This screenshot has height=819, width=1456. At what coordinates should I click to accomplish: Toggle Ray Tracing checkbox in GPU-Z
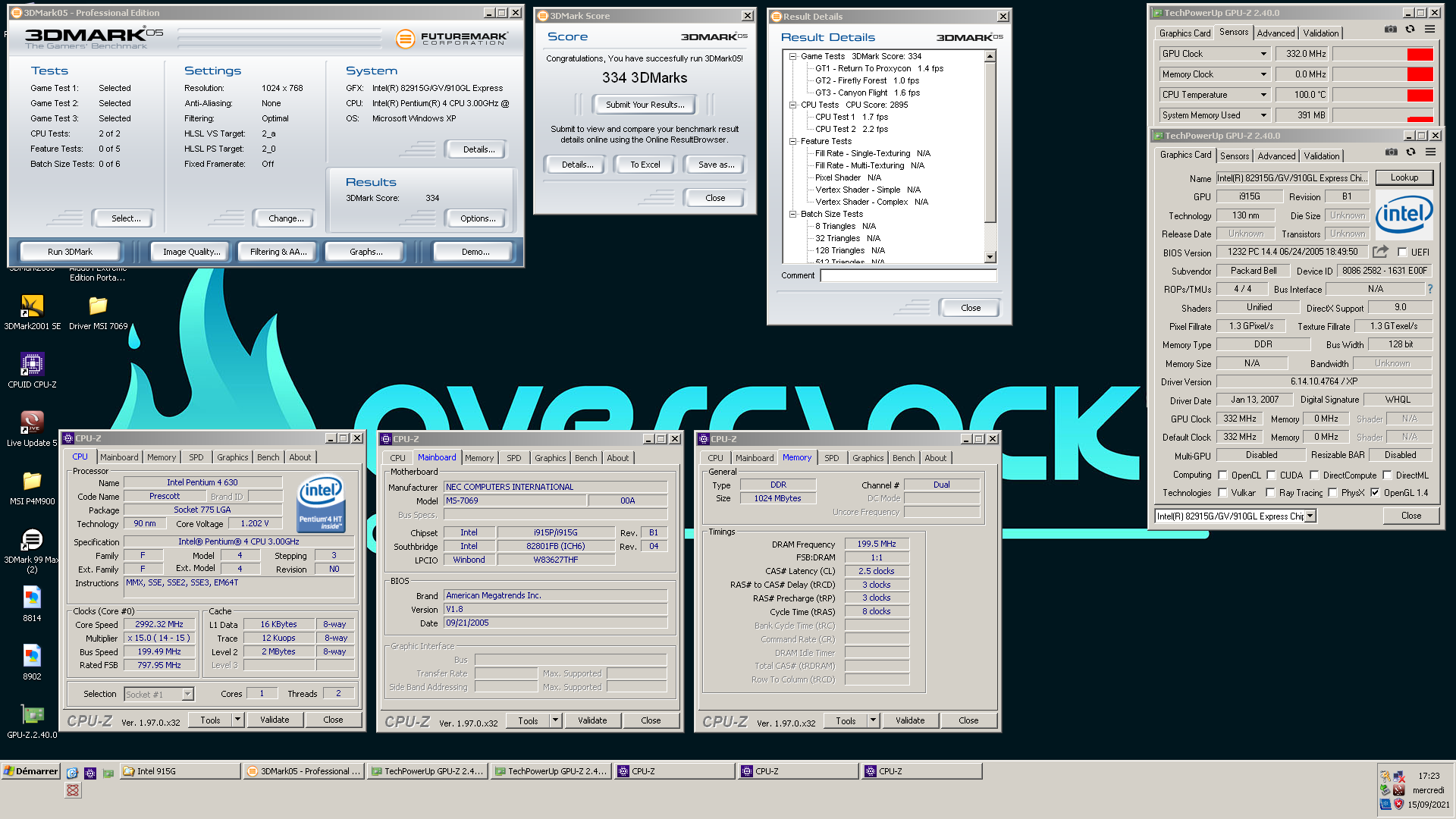pyautogui.click(x=1270, y=493)
